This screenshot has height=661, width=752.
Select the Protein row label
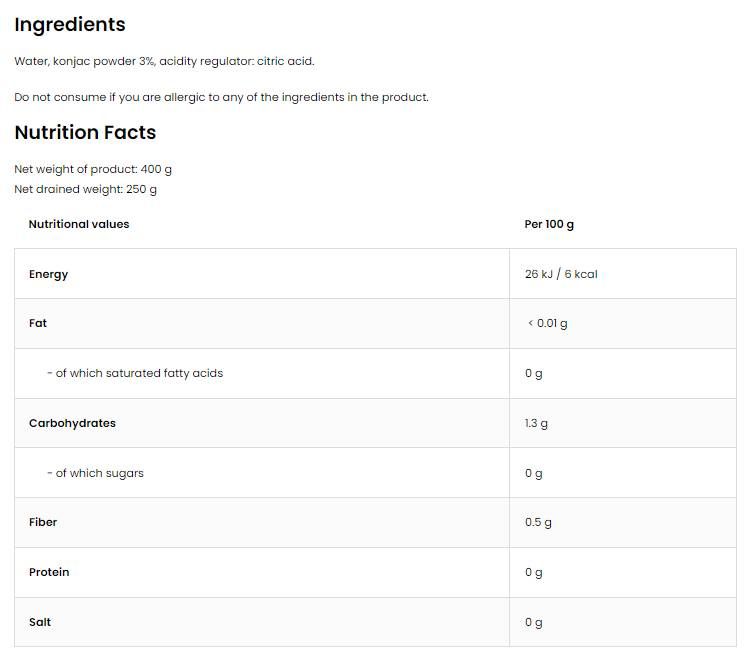pyautogui.click(x=49, y=572)
